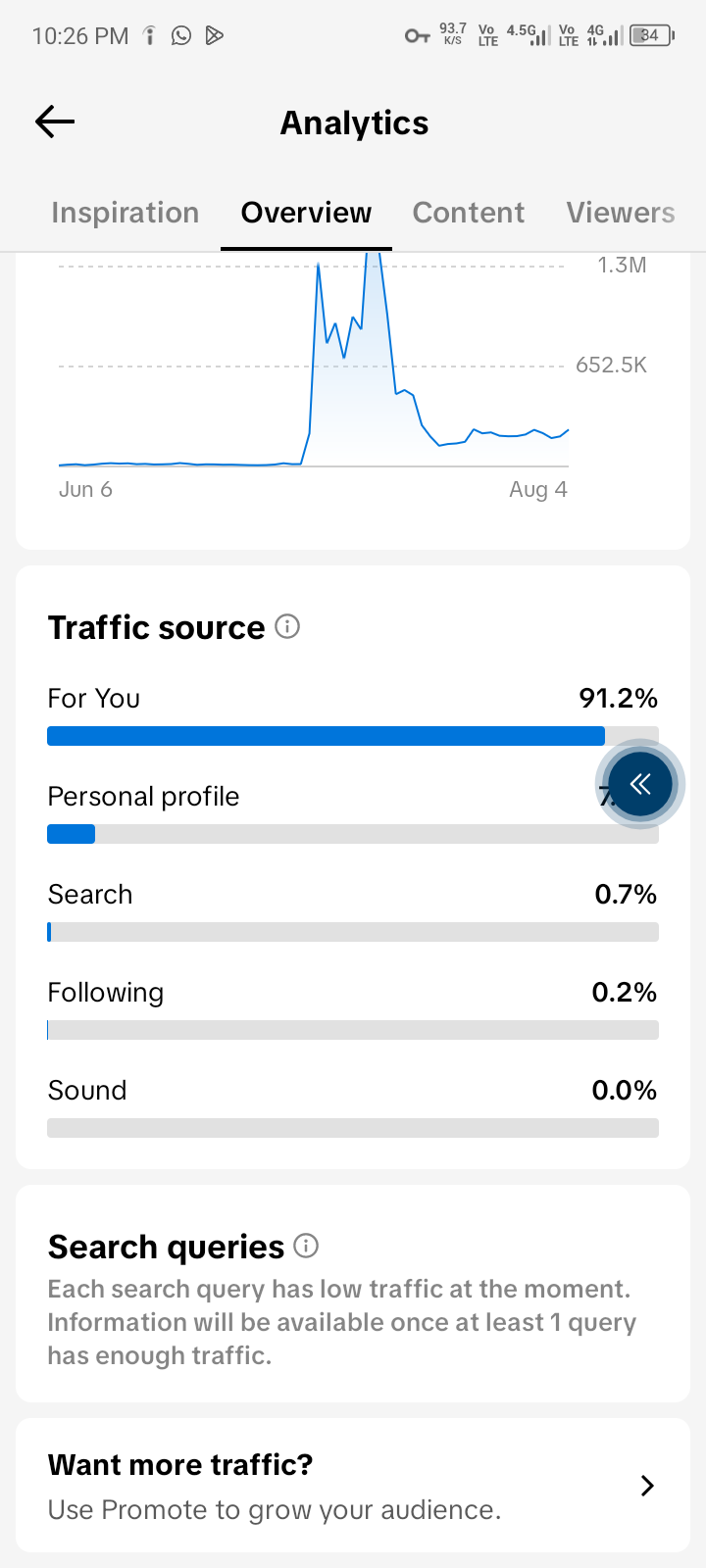
Task: Tap the Play Store notification icon
Action: [215, 36]
